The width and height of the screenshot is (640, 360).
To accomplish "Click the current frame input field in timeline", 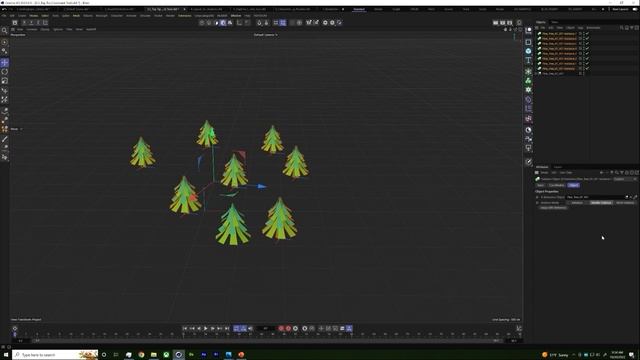I will point(266,328).
